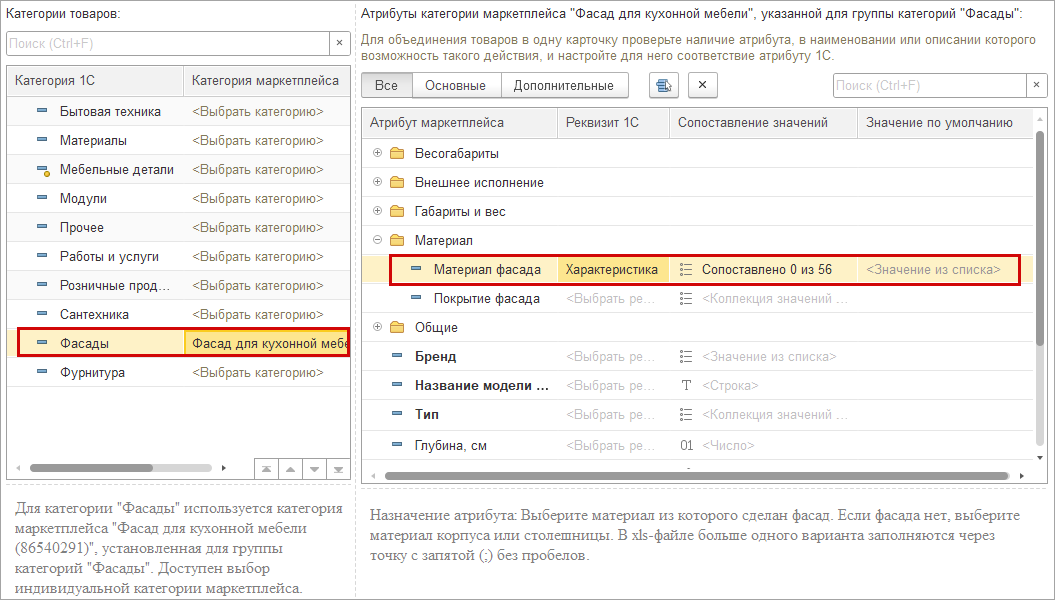Switch to the Дополнительные filter tab

point(563,85)
